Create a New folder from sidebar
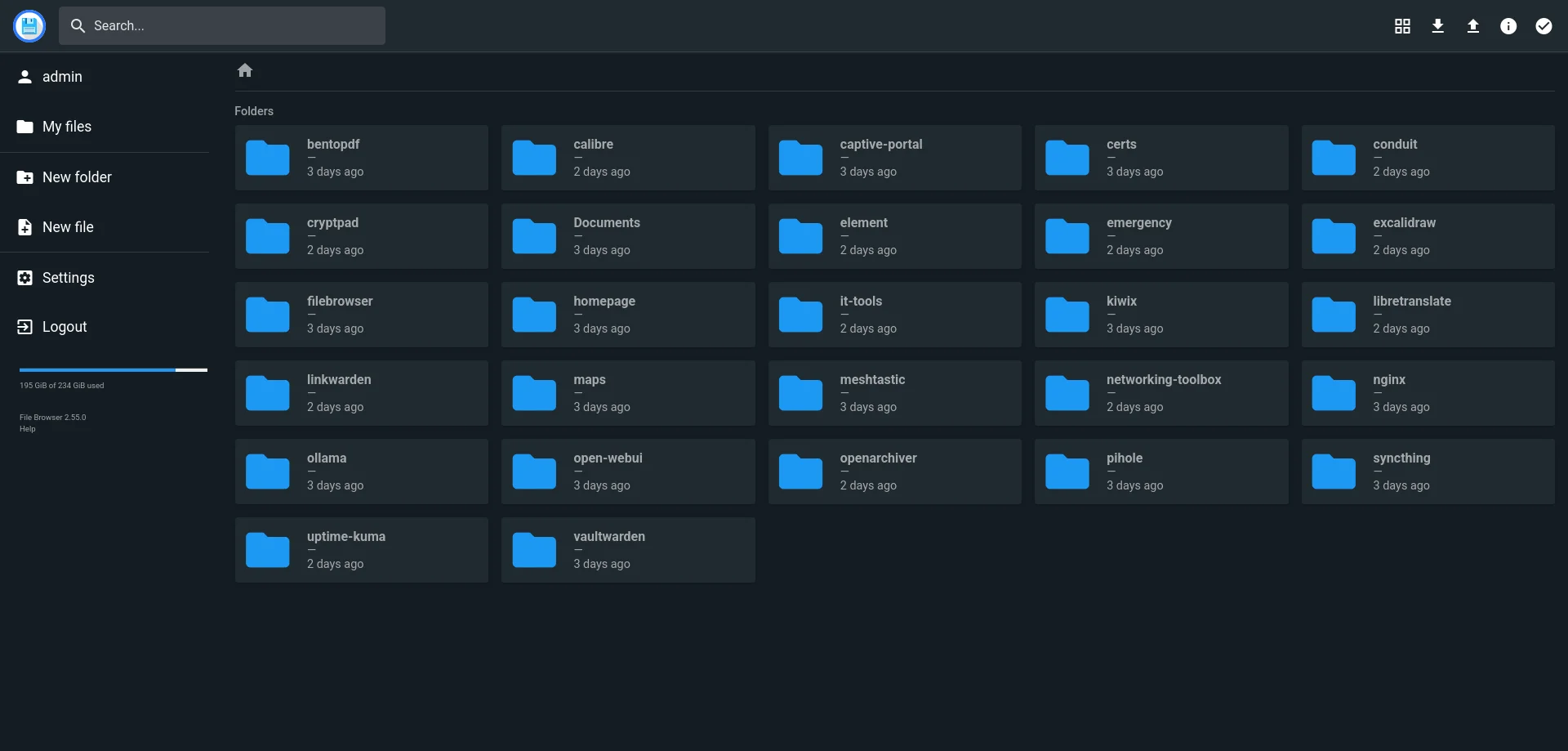 click(x=105, y=177)
